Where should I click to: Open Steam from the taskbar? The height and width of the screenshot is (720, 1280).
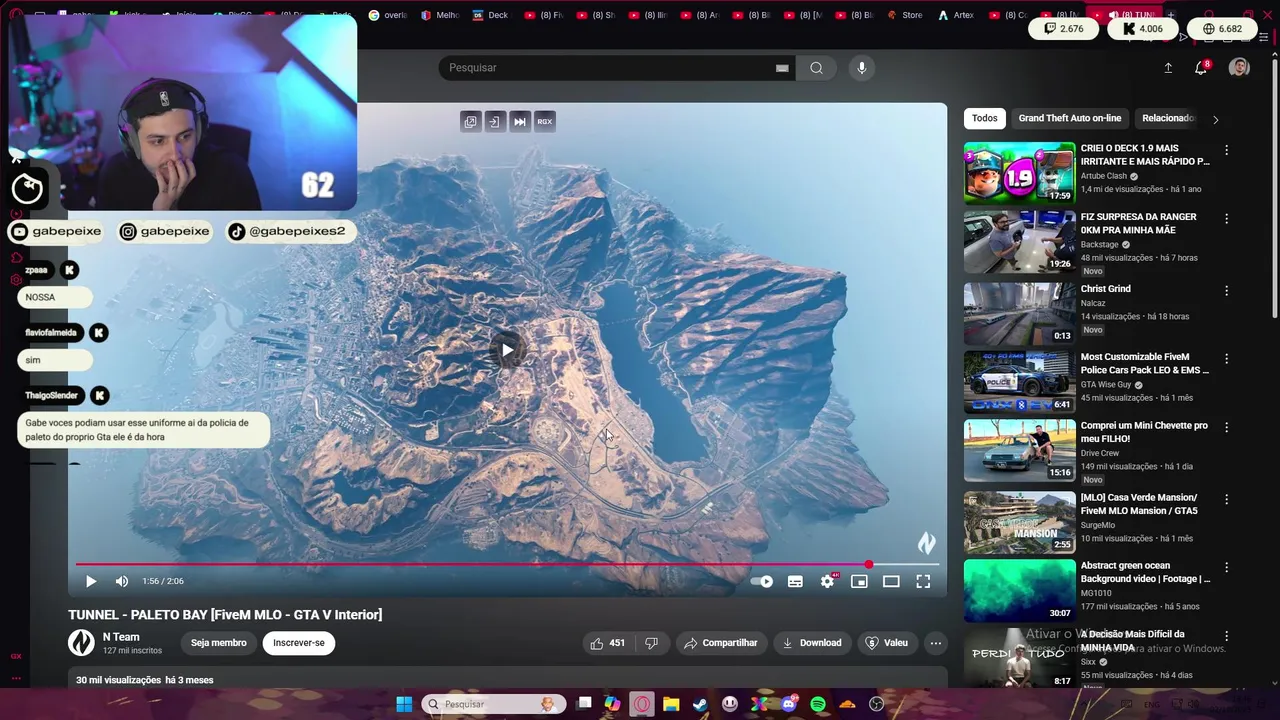pos(700,704)
